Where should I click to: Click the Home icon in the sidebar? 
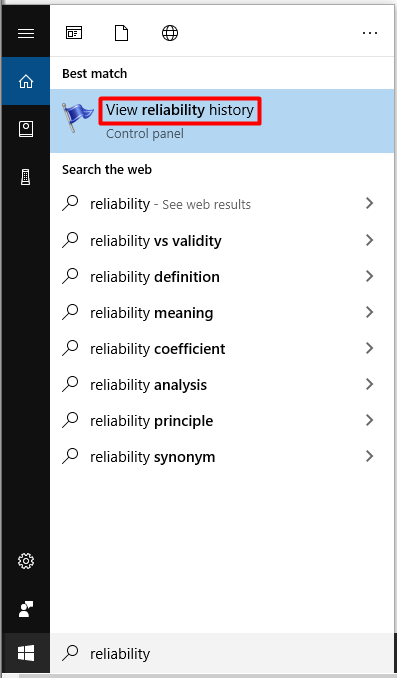[x=26, y=81]
